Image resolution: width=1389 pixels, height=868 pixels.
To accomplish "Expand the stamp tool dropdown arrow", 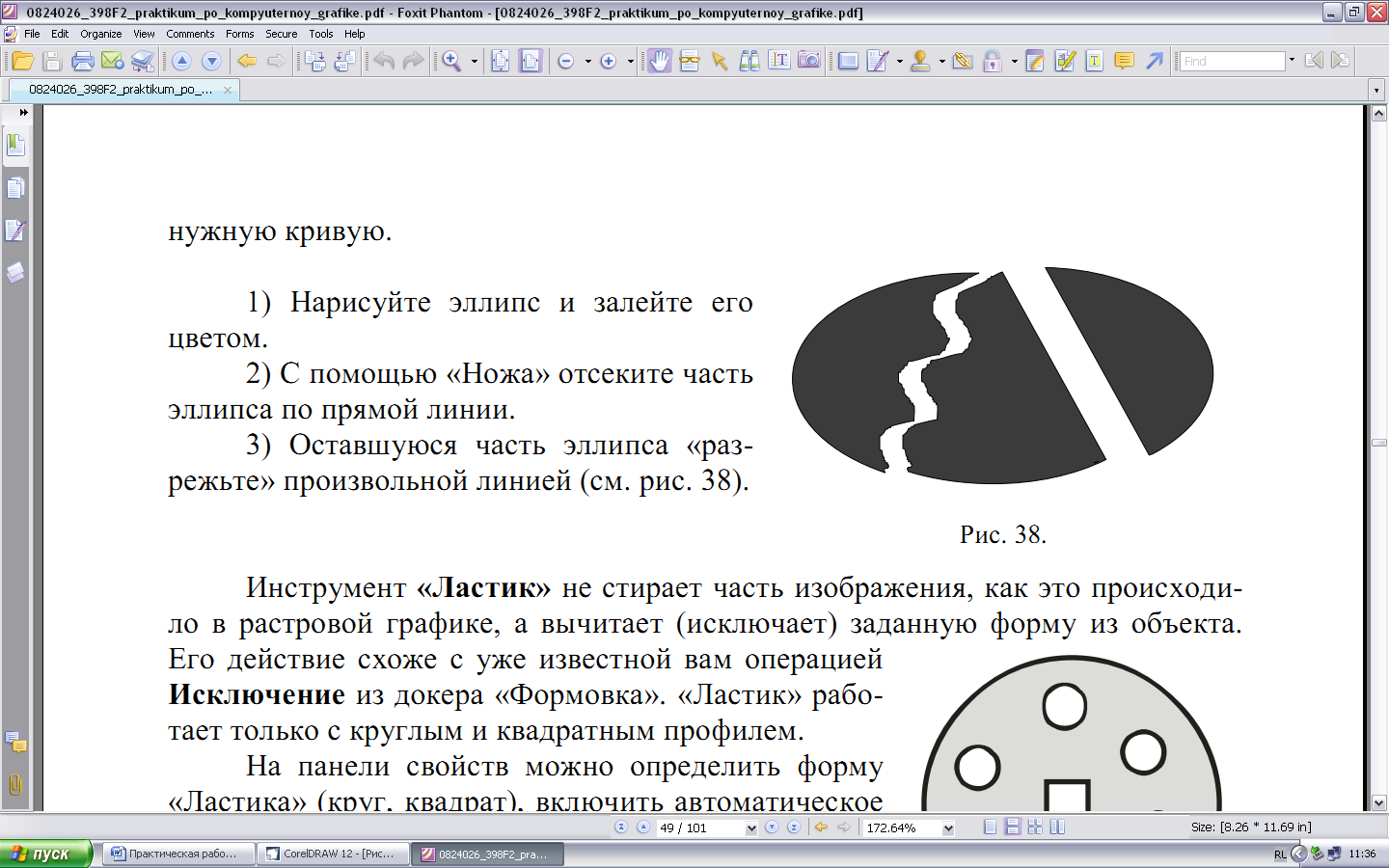I will [942, 61].
